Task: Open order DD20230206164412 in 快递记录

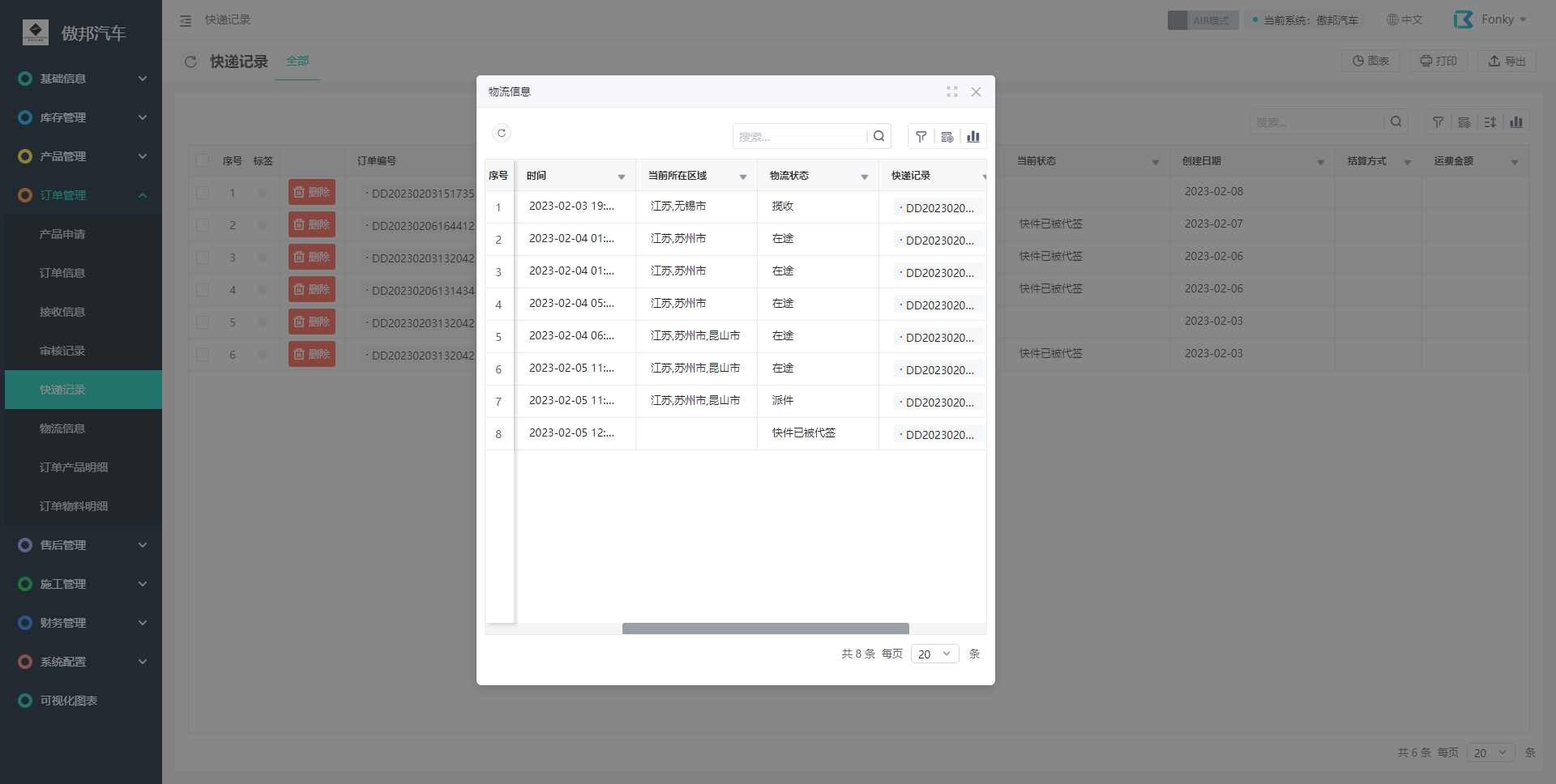Action: coord(420,226)
